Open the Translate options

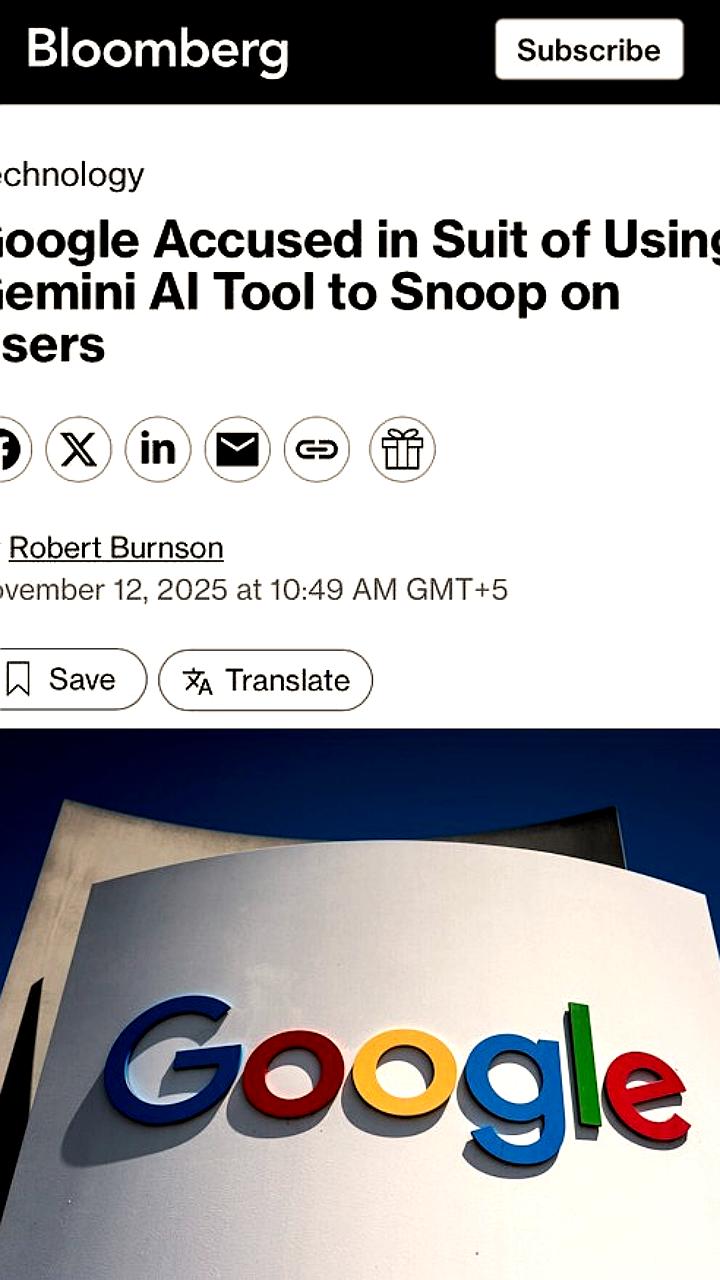click(x=265, y=680)
